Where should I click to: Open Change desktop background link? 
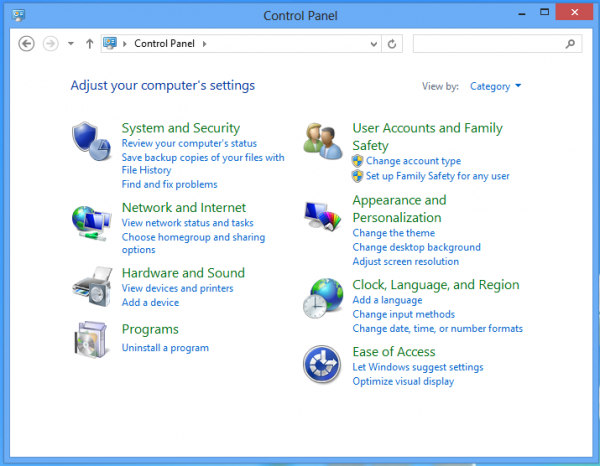tap(416, 247)
